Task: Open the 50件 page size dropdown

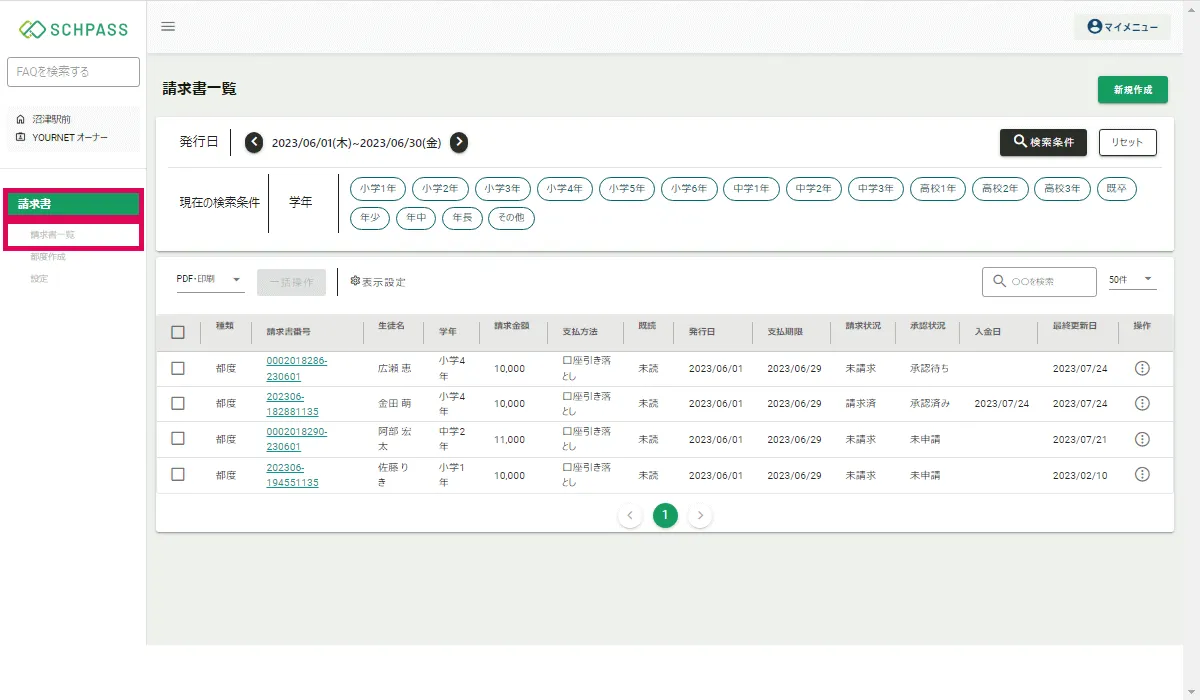Action: pos(1131,280)
